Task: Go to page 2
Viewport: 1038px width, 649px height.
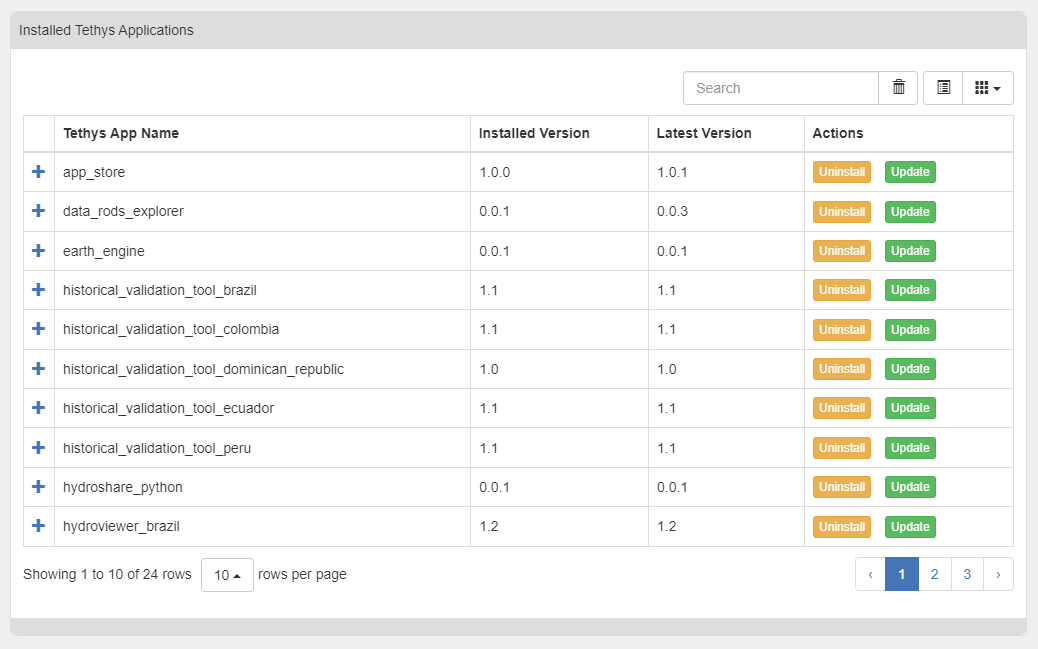Action: (934, 574)
